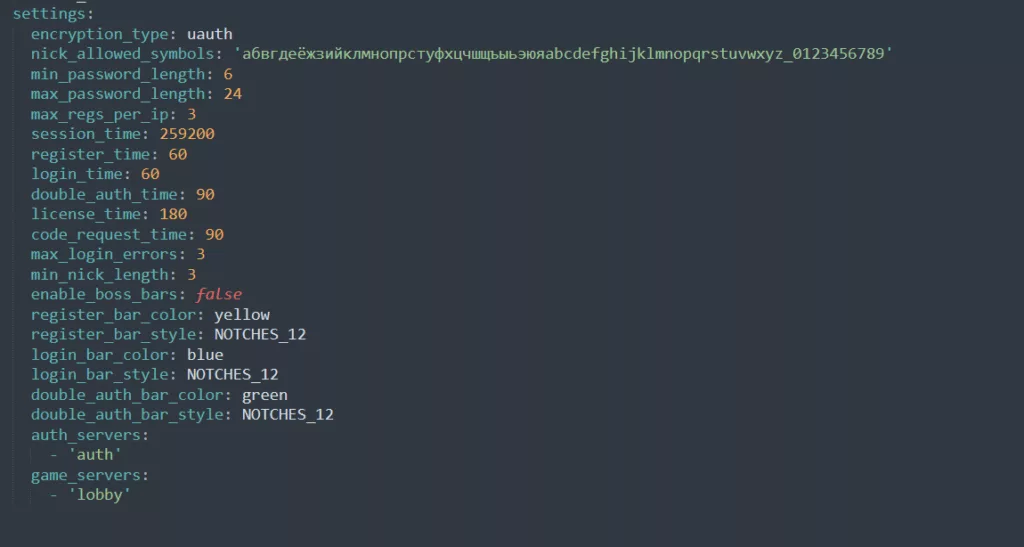Viewport: 1024px width, 547px height.
Task: Click the session_time value 259200
Action: pos(187,134)
